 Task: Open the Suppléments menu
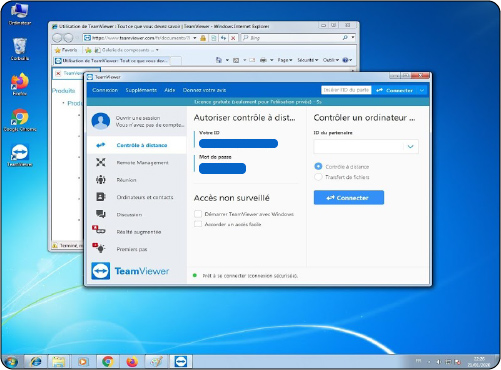pos(141,90)
